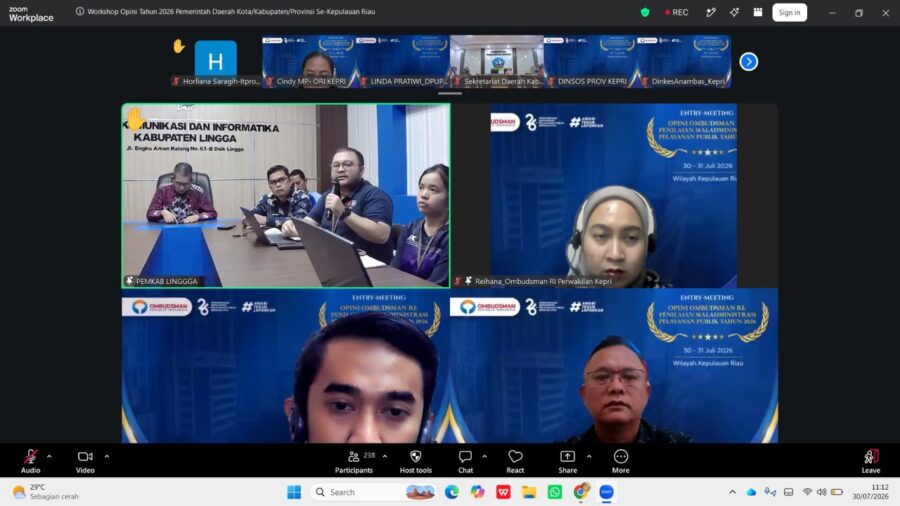Click the raised hand beside Horliana avatar
The width and height of the screenshot is (900, 506).
coord(179,46)
